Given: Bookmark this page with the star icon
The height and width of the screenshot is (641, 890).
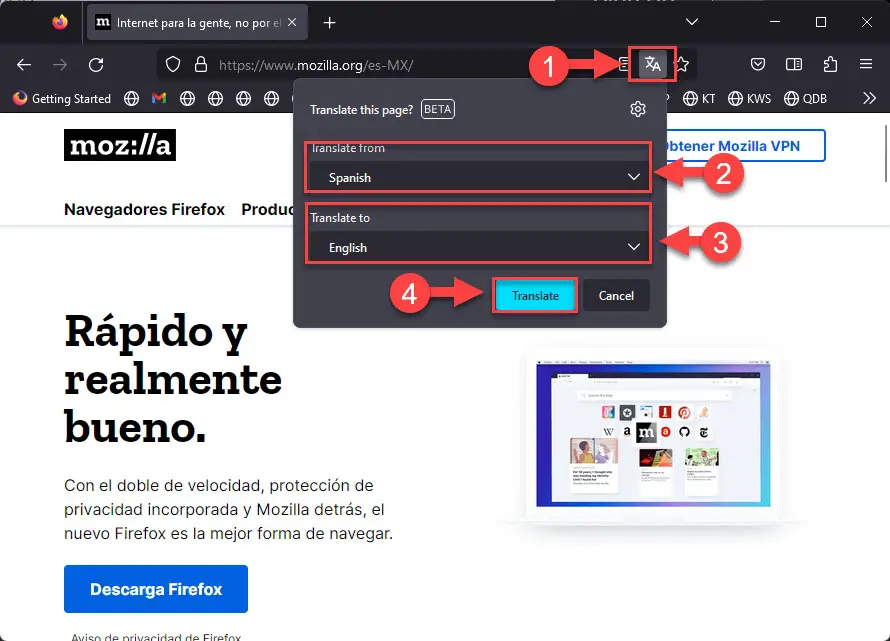Looking at the screenshot, I should (x=682, y=65).
